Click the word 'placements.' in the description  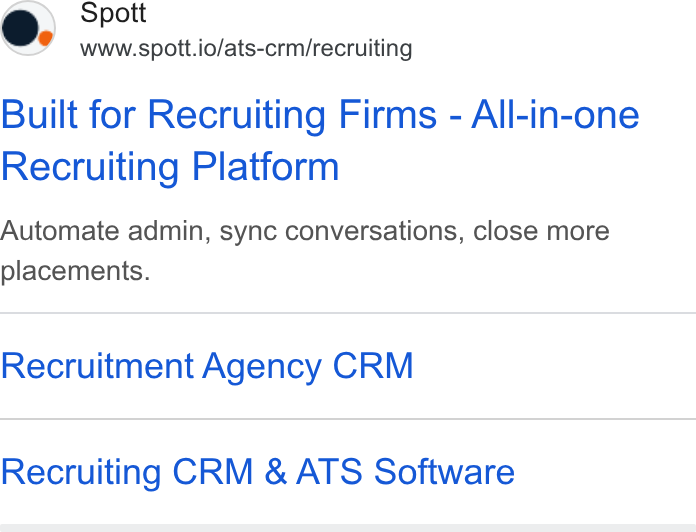click(x=75, y=271)
